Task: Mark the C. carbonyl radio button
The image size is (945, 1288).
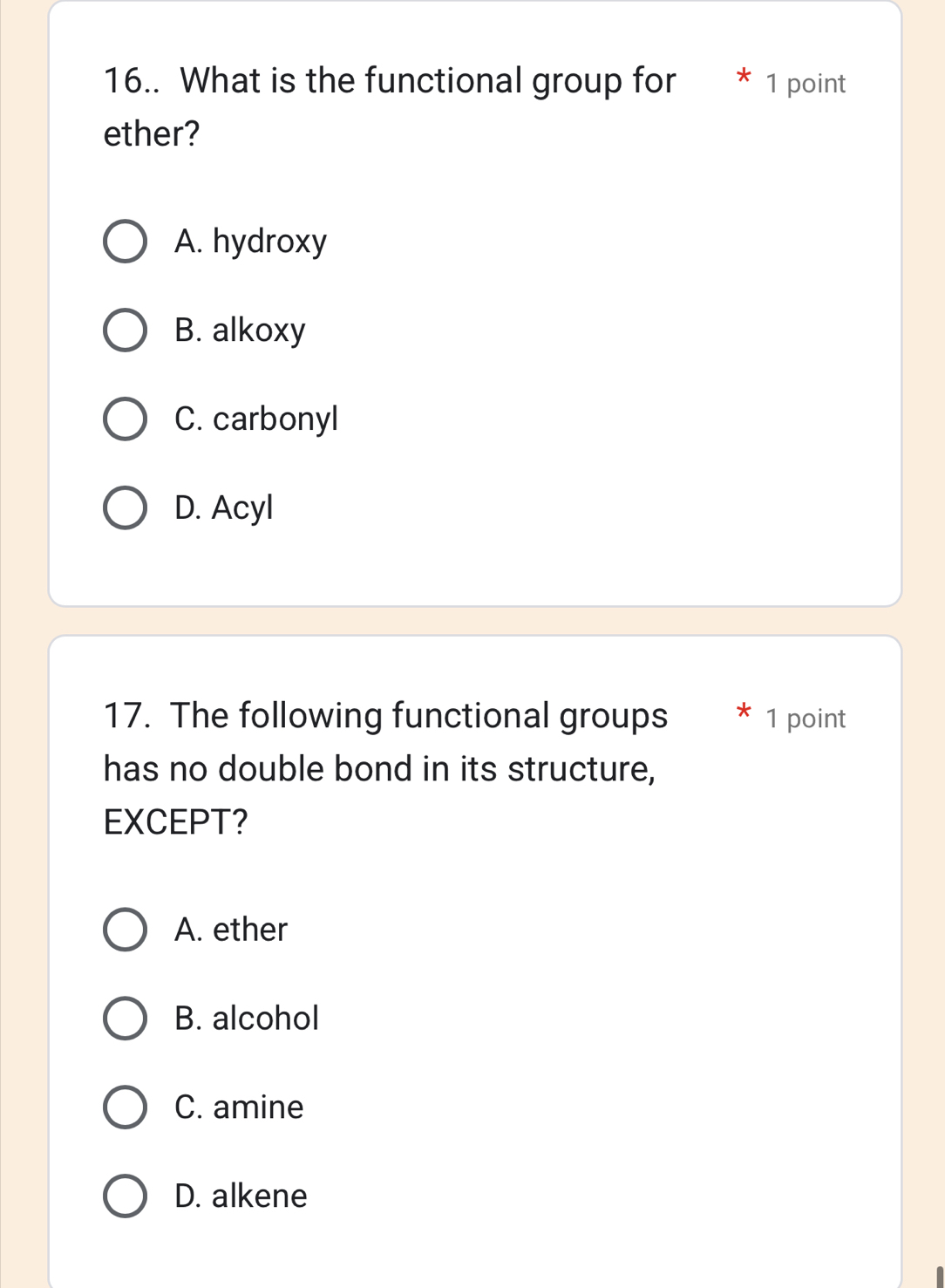Action: (125, 419)
